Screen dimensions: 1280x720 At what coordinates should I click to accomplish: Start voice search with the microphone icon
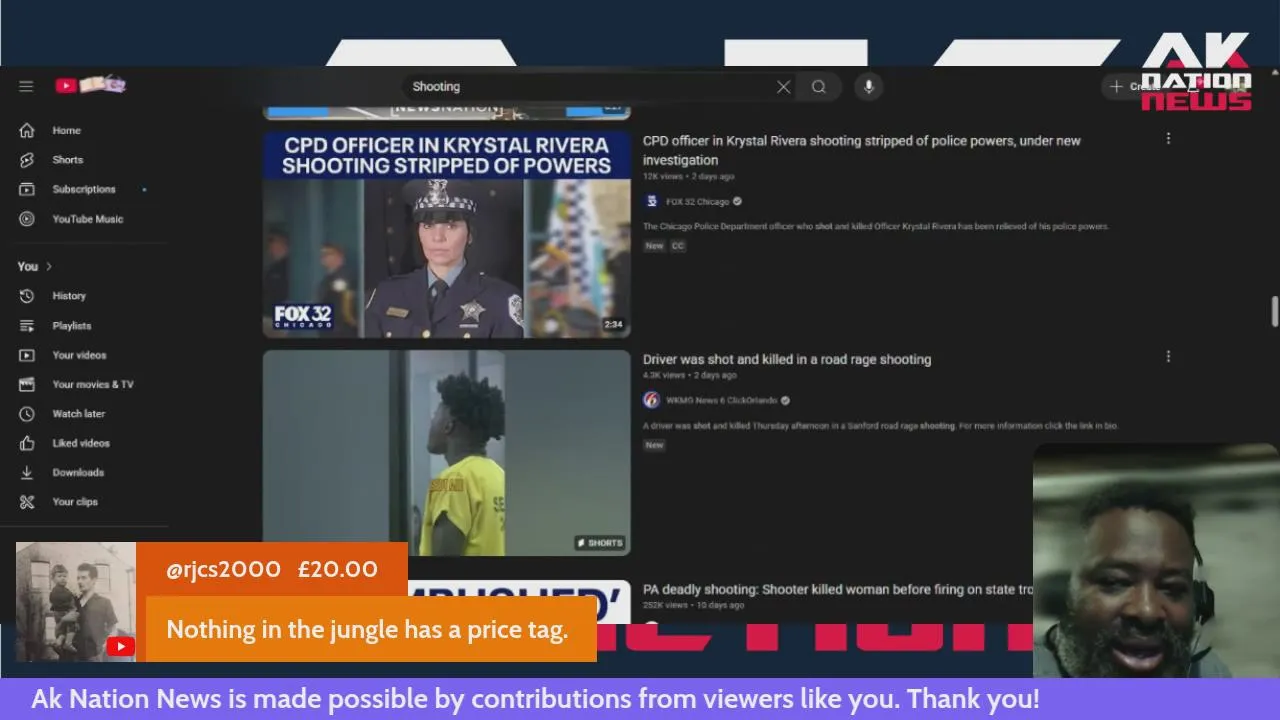(x=868, y=87)
